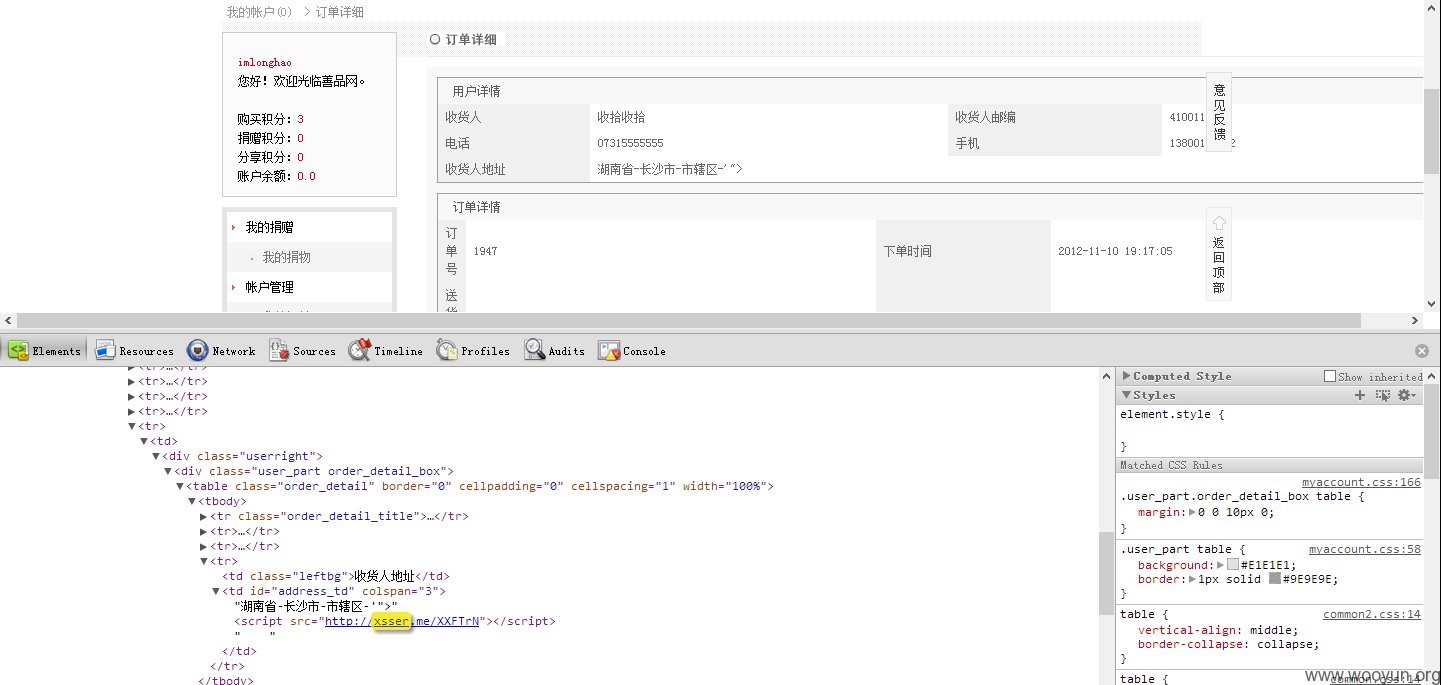Collapse the table class="order_detail" node
Image resolution: width=1441 pixels, height=685 pixels.
tap(180, 486)
